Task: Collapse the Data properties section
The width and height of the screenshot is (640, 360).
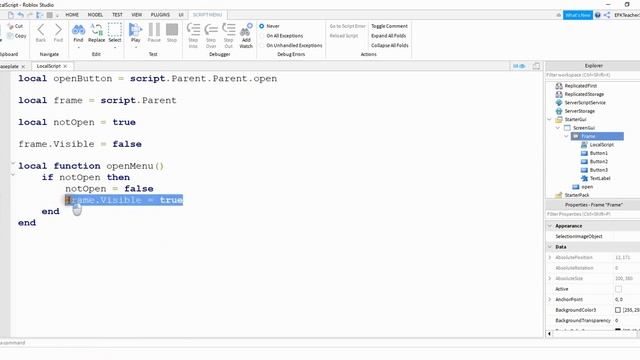Action: pyautogui.click(x=550, y=247)
